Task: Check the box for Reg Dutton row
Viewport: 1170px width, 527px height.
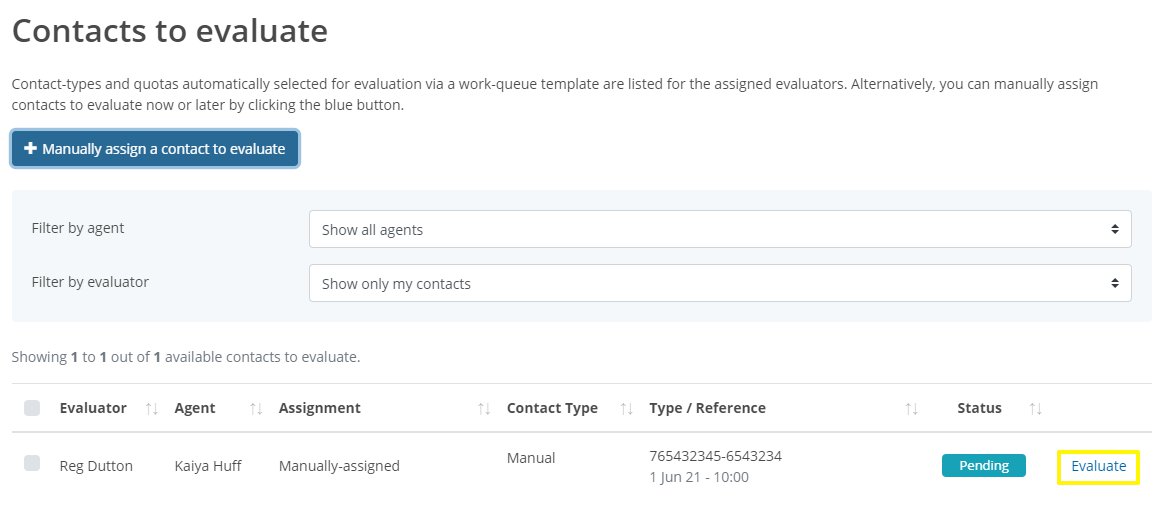Action: (32, 464)
